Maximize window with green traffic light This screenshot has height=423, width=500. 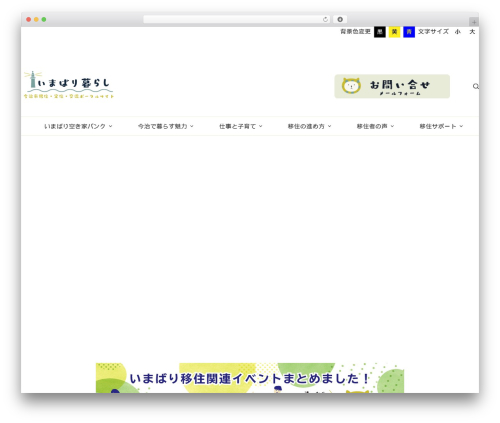(44, 19)
